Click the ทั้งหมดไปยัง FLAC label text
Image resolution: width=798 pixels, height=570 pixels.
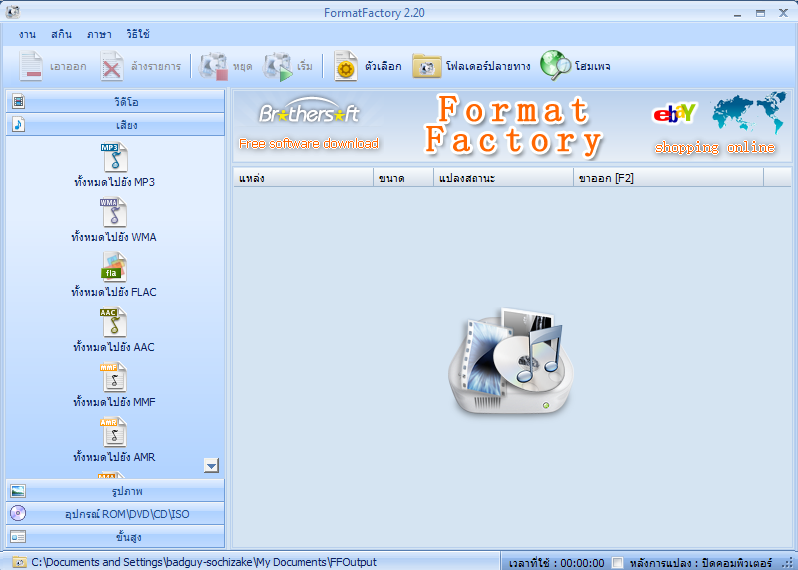pos(114,292)
